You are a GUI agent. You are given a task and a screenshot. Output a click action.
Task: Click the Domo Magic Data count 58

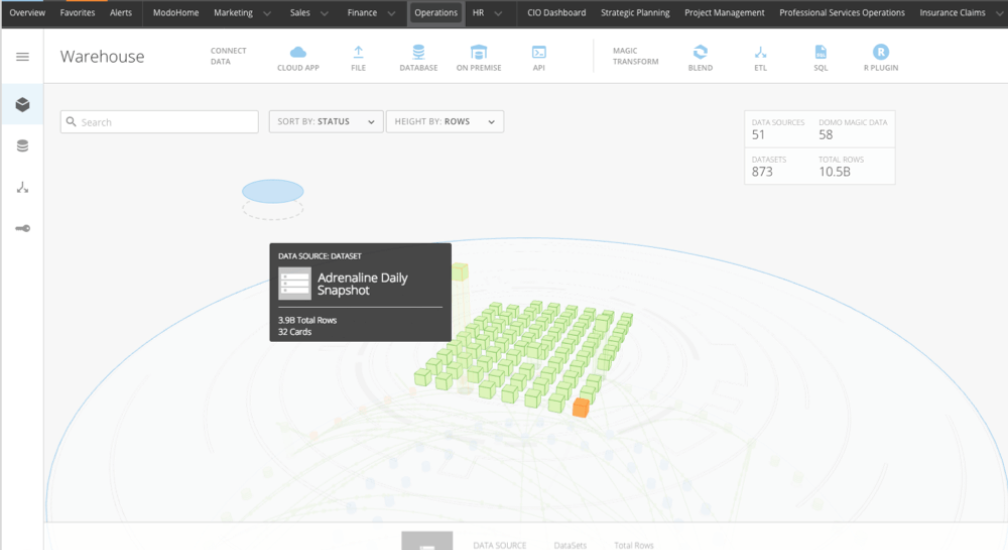[825, 135]
